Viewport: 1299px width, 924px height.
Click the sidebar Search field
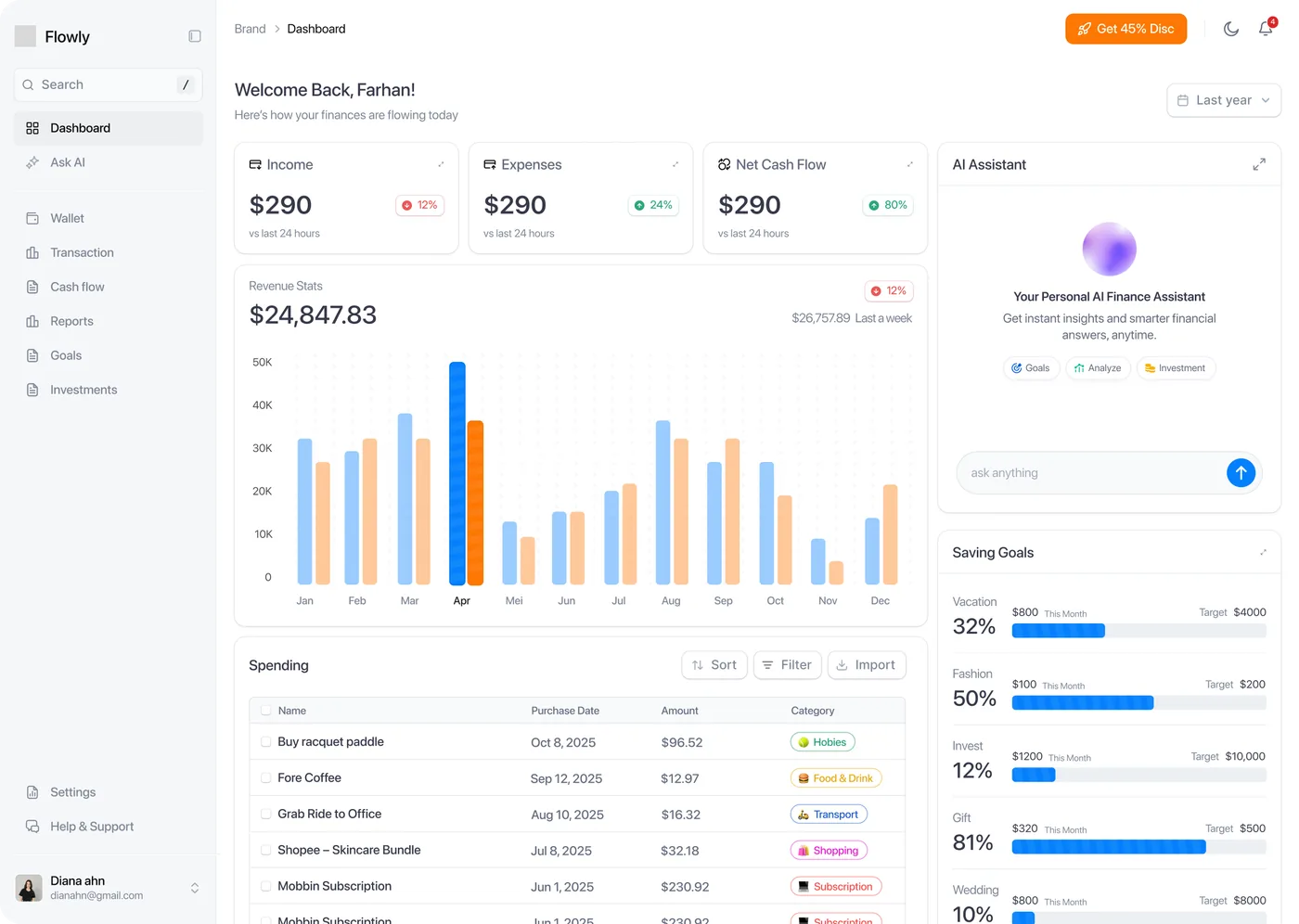click(109, 84)
